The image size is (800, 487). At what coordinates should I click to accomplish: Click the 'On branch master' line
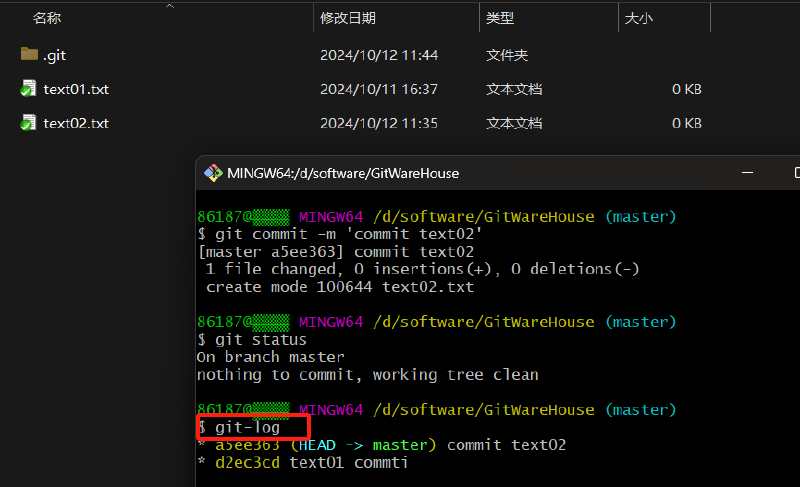click(x=271, y=357)
